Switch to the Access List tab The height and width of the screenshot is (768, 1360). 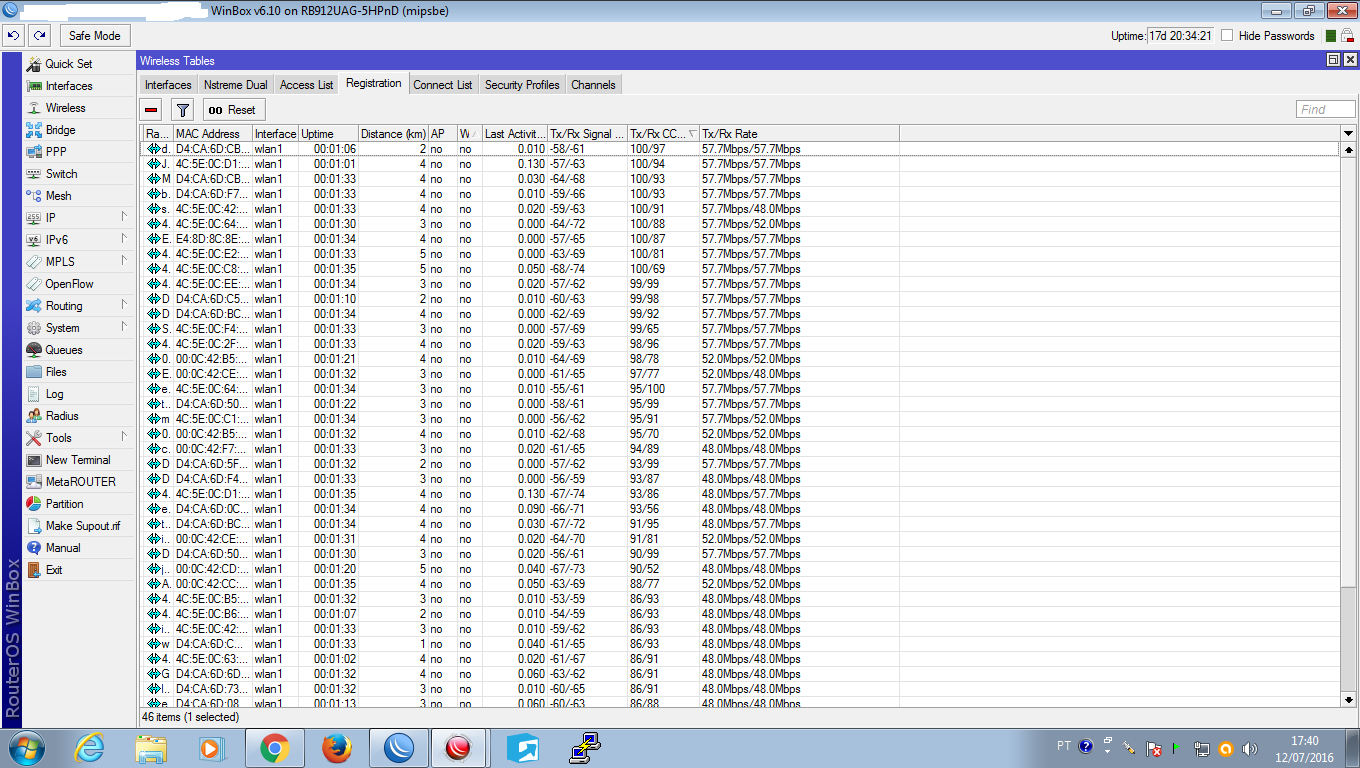coord(307,85)
